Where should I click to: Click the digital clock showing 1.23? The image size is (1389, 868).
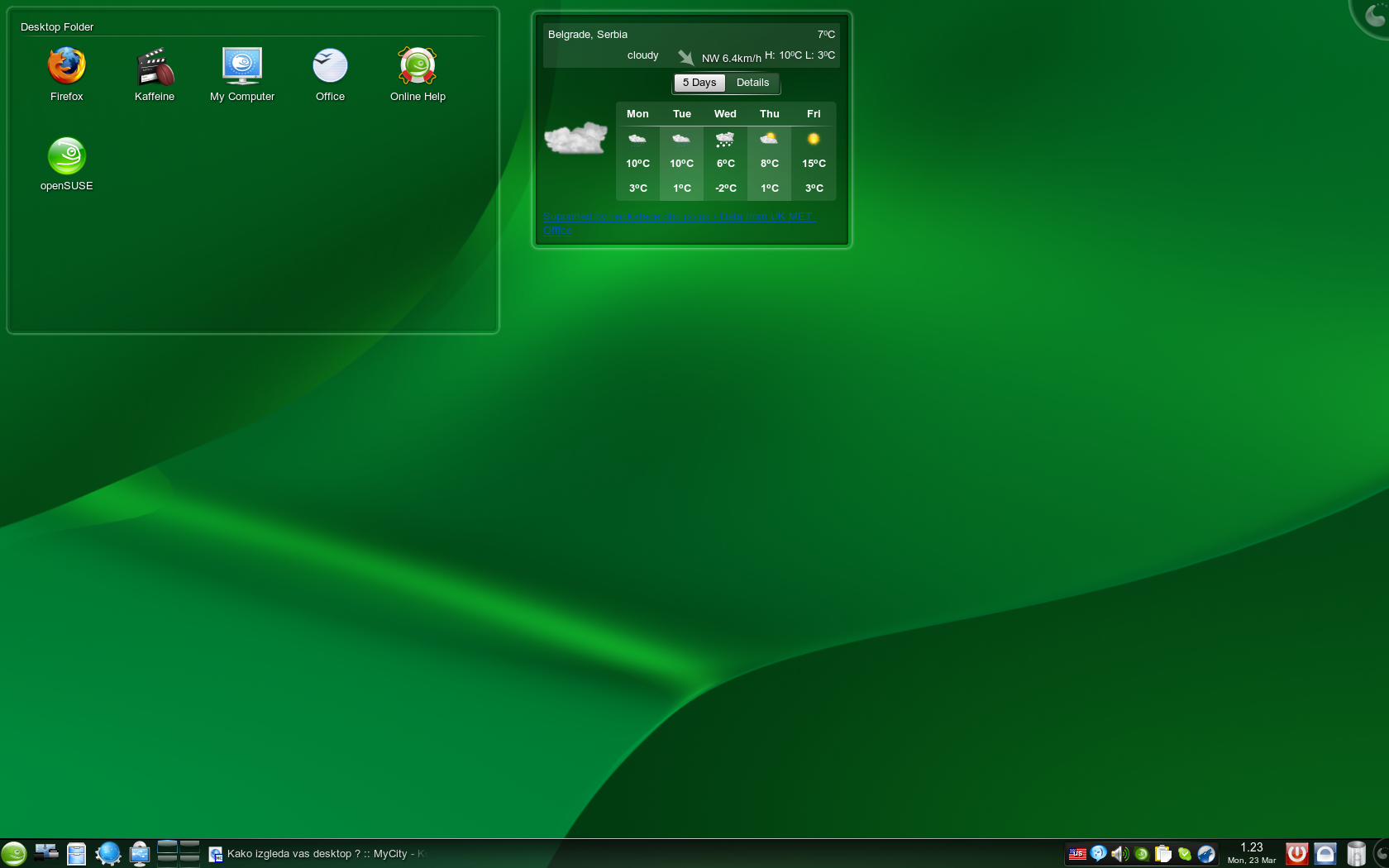1252,847
